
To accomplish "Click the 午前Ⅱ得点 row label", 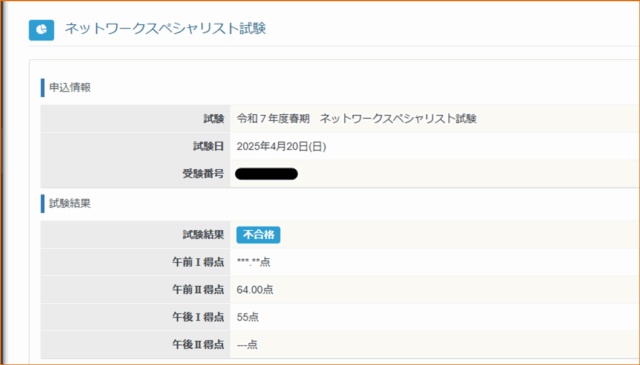I will coord(198,289).
